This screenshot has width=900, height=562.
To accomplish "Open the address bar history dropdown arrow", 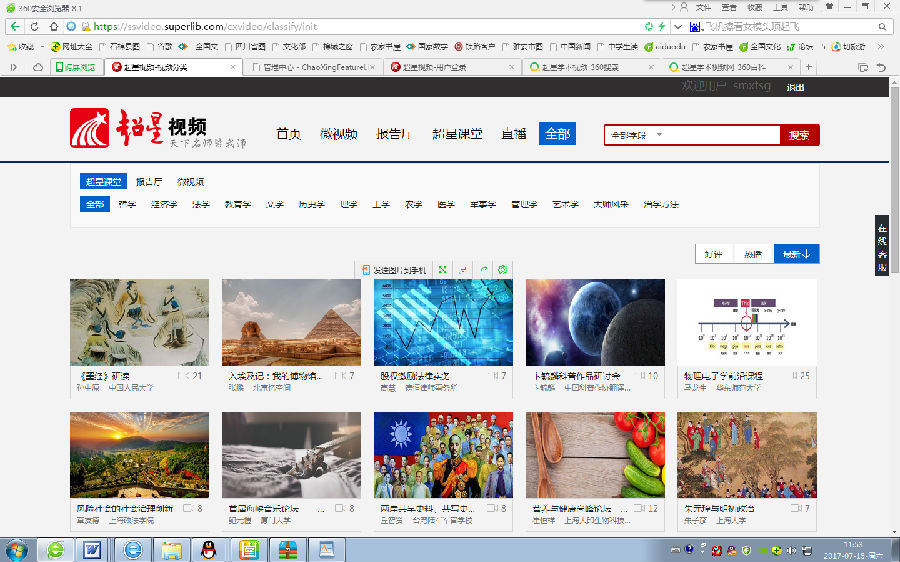I will (x=678, y=26).
